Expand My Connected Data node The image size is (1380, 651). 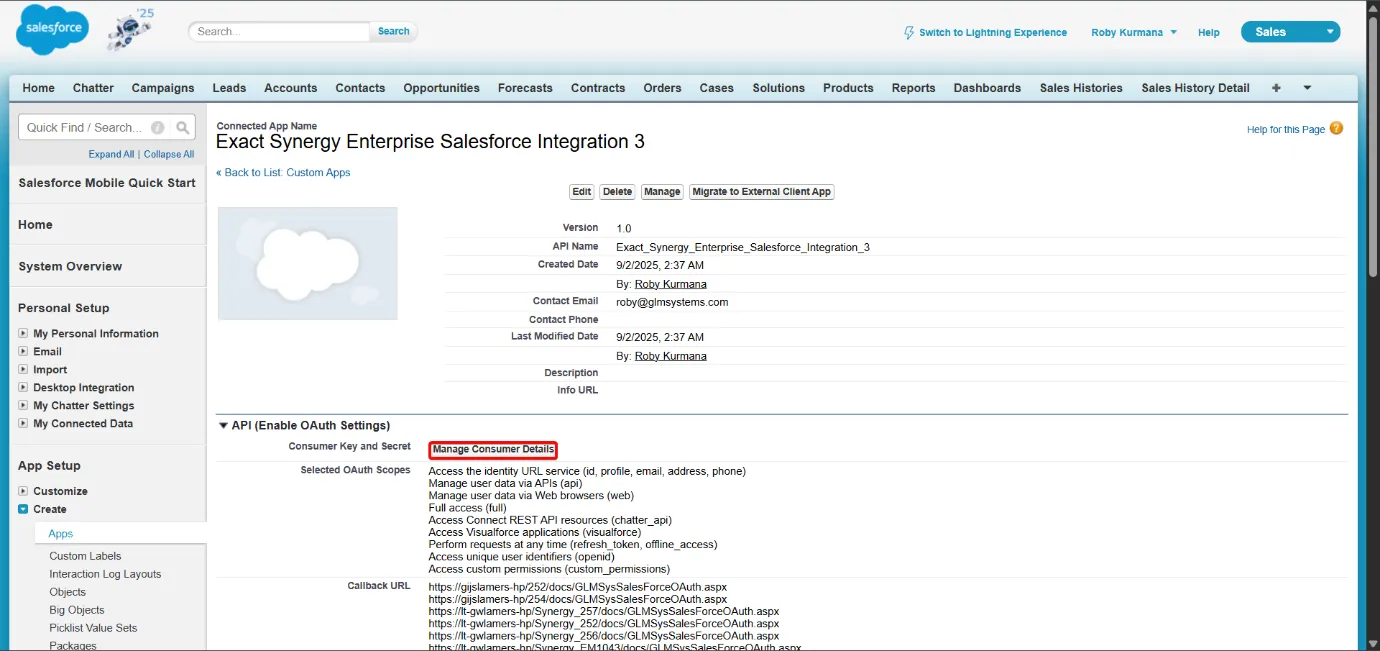pos(23,424)
